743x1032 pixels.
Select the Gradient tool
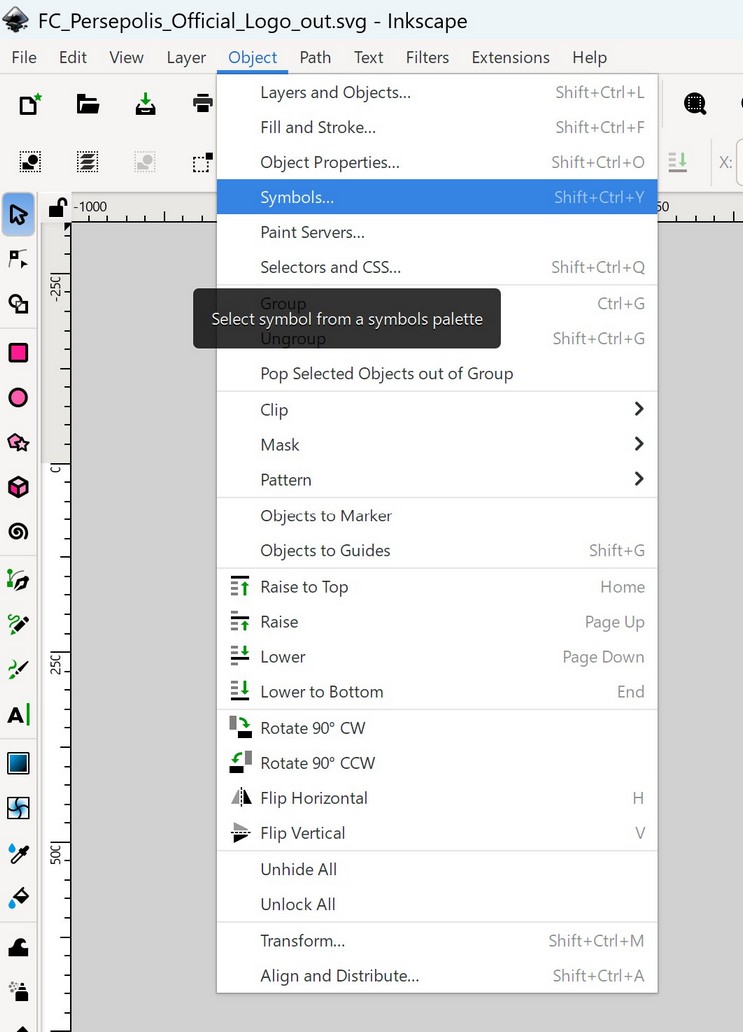[x=18, y=763]
